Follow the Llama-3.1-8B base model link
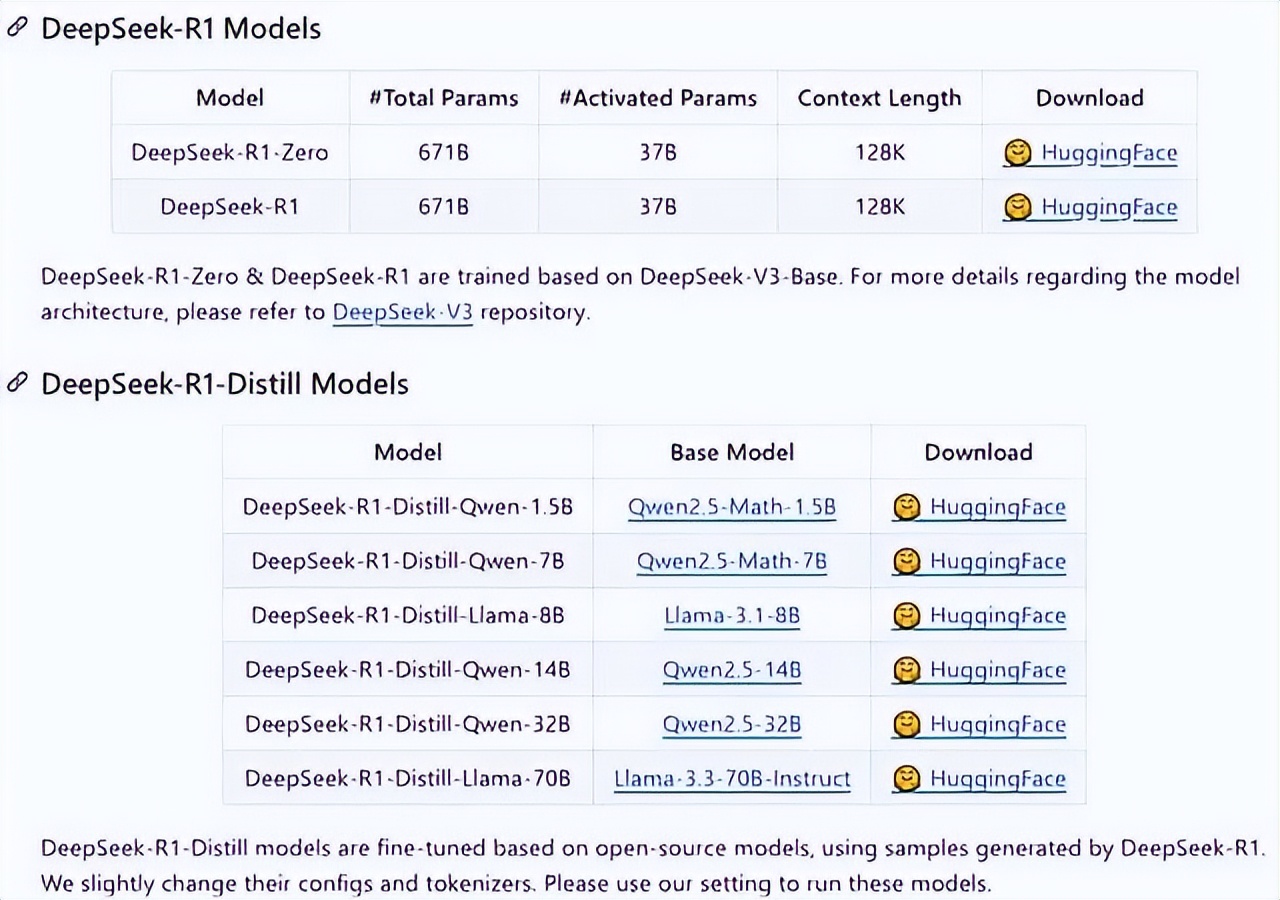 731,615
